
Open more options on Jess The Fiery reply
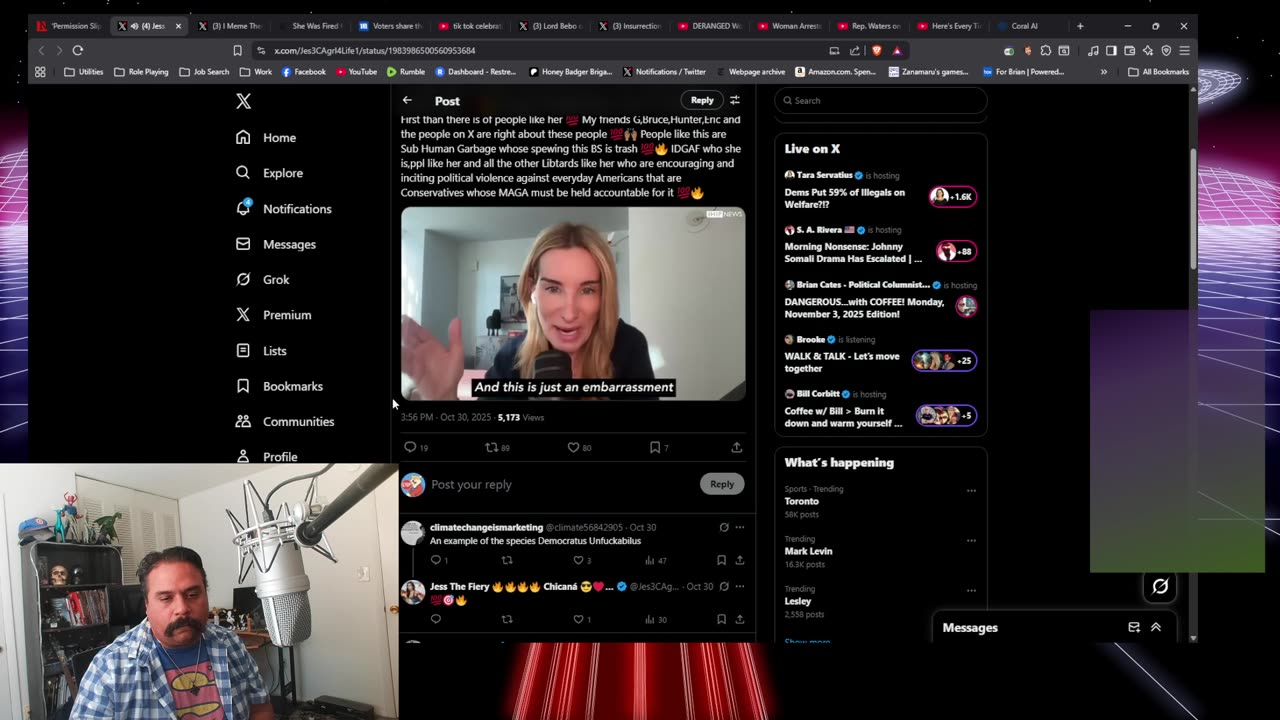click(740, 586)
